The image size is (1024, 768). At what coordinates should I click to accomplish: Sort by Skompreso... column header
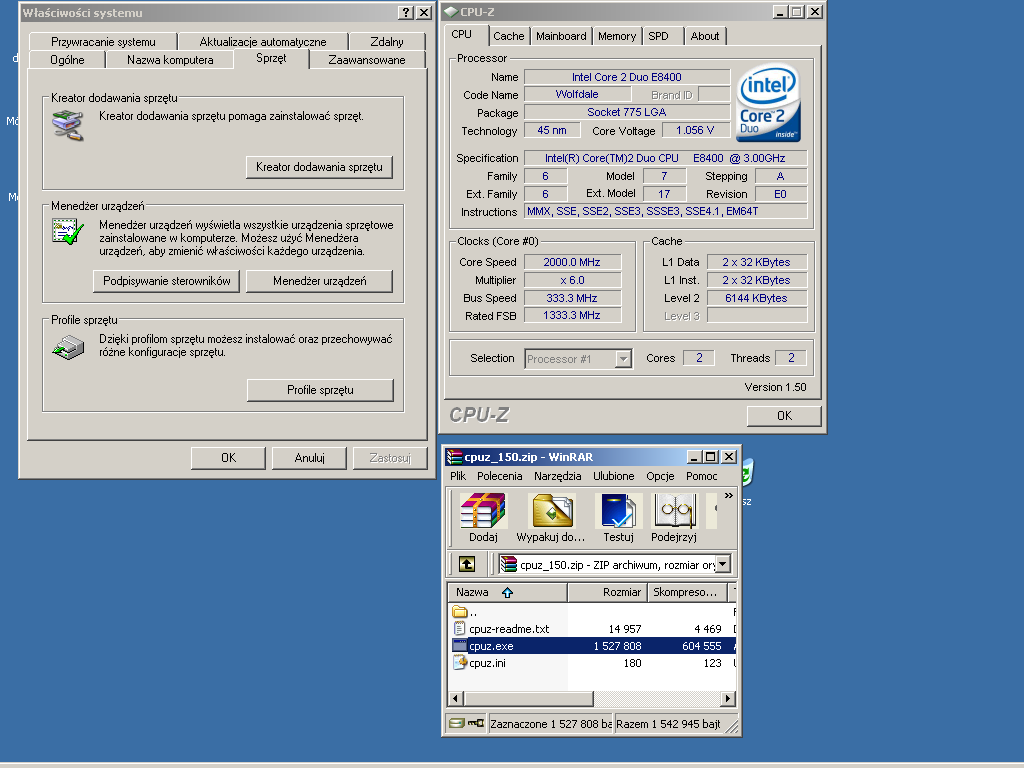(686, 592)
